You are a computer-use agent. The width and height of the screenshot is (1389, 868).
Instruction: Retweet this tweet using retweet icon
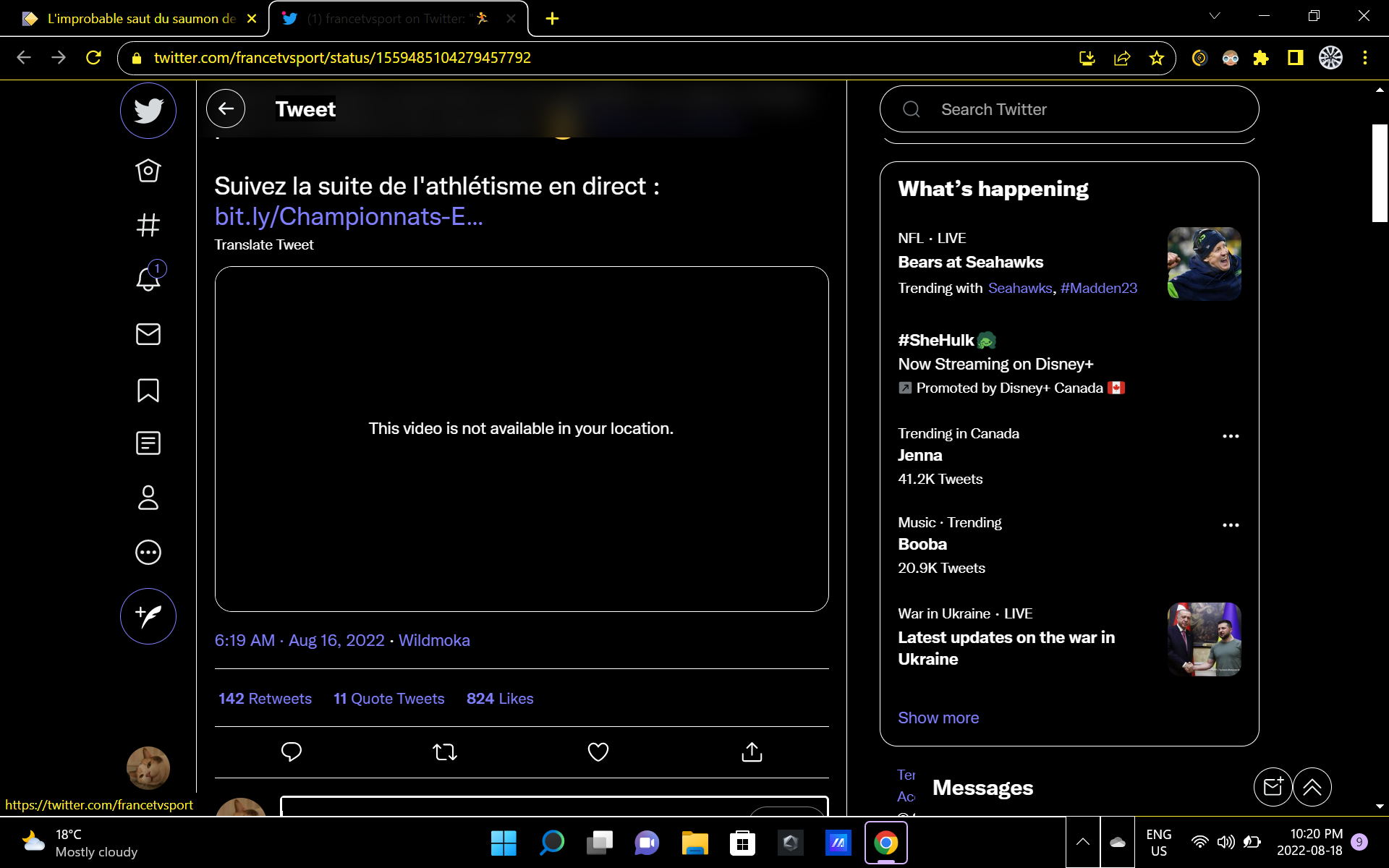[x=445, y=752]
